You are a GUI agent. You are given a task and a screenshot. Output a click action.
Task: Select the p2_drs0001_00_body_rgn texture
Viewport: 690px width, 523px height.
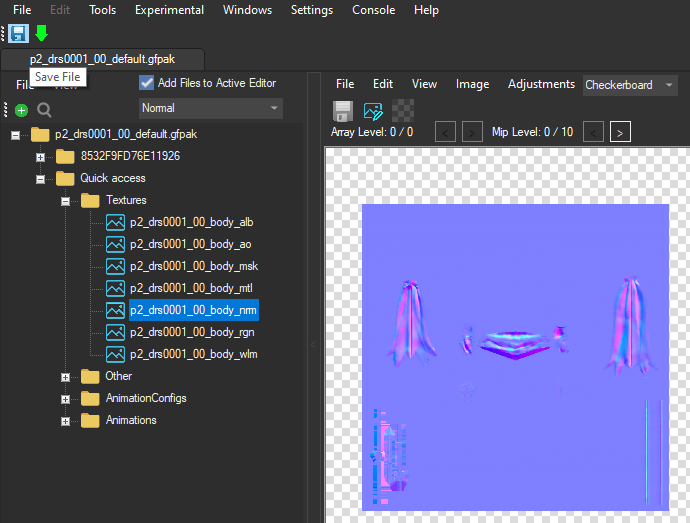click(x=192, y=332)
